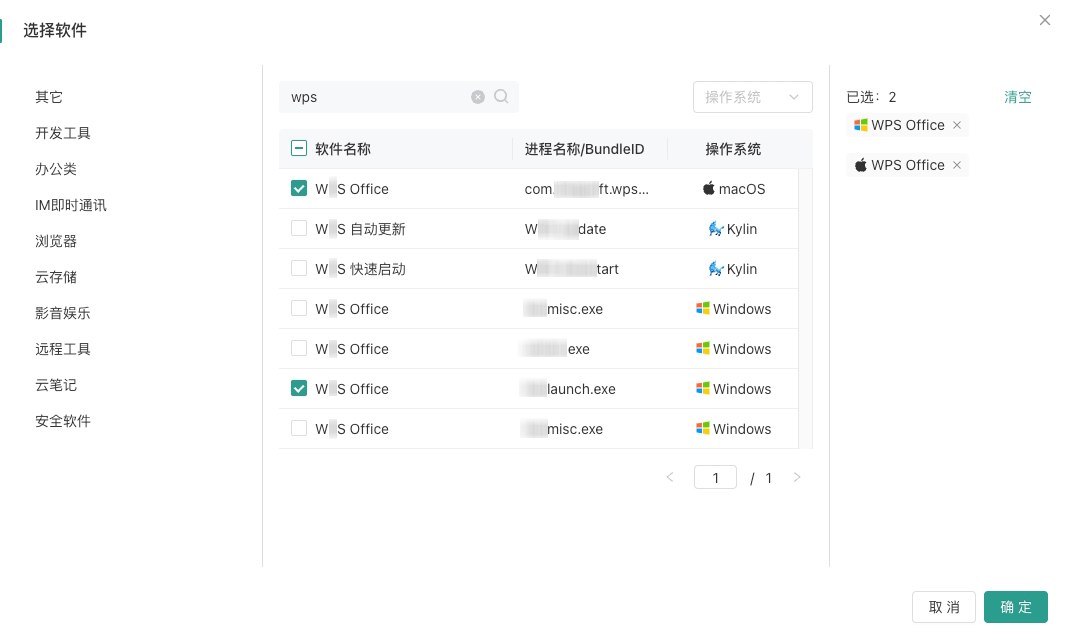Click the Kylin icon for WPS 自动更新
The width and height of the screenshot is (1071, 643).
tap(715, 229)
